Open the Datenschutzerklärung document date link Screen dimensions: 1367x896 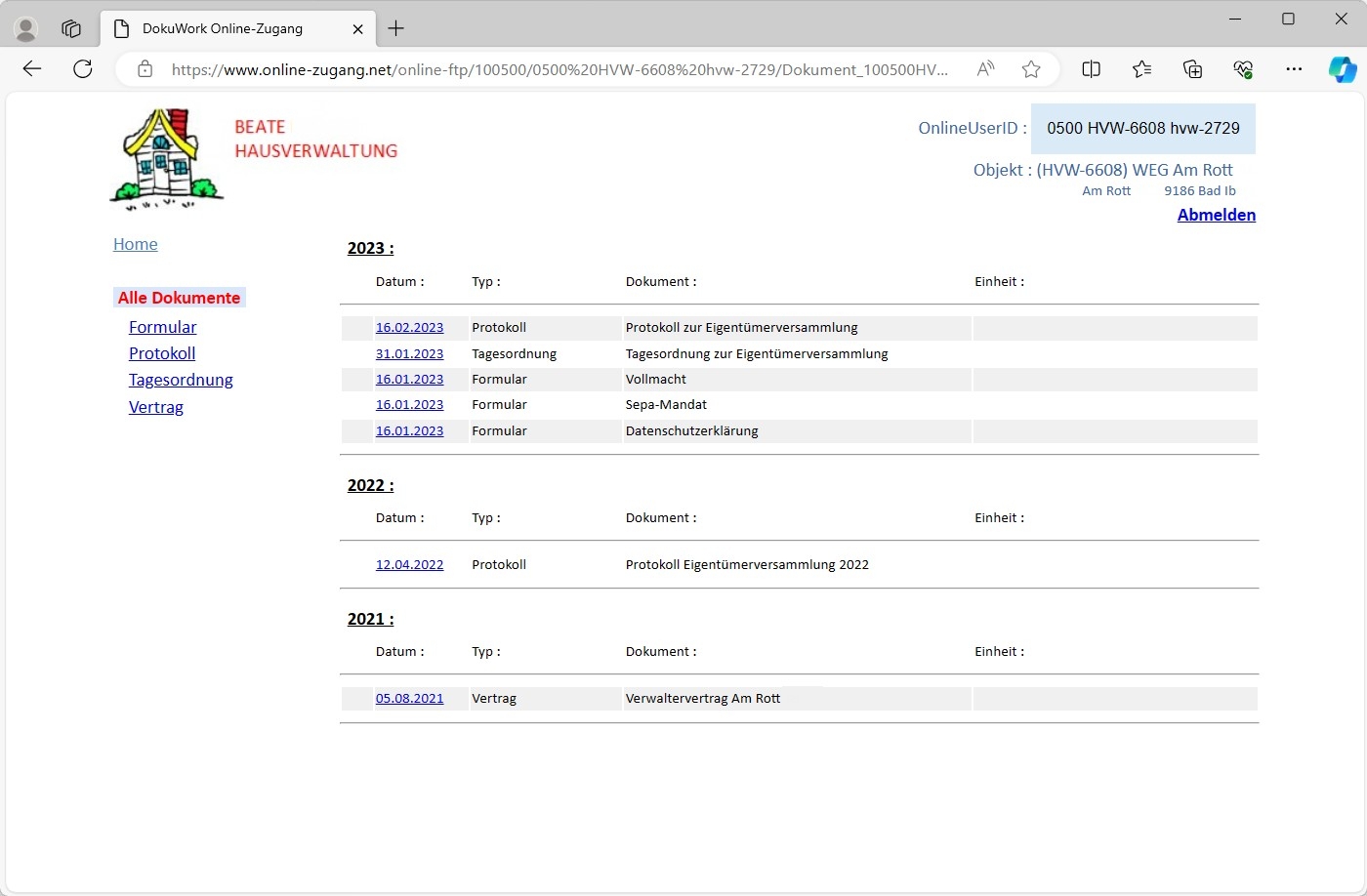click(x=409, y=430)
